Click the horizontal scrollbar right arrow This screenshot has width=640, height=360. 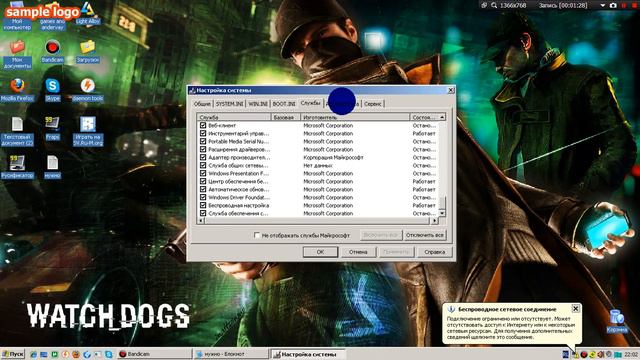pyautogui.click(x=434, y=221)
